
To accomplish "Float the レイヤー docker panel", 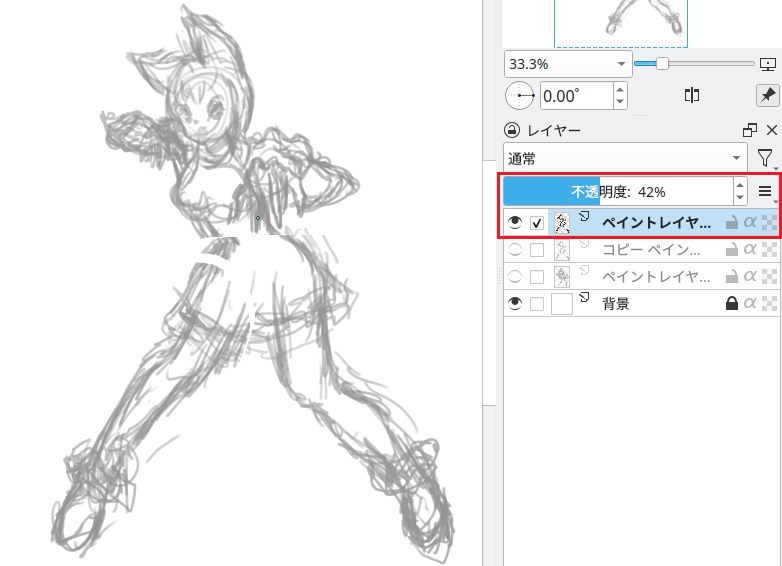I will [750, 130].
